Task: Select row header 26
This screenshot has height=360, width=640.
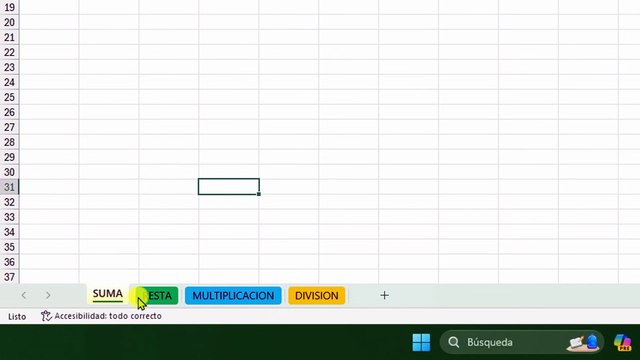Action: pyautogui.click(x=9, y=112)
